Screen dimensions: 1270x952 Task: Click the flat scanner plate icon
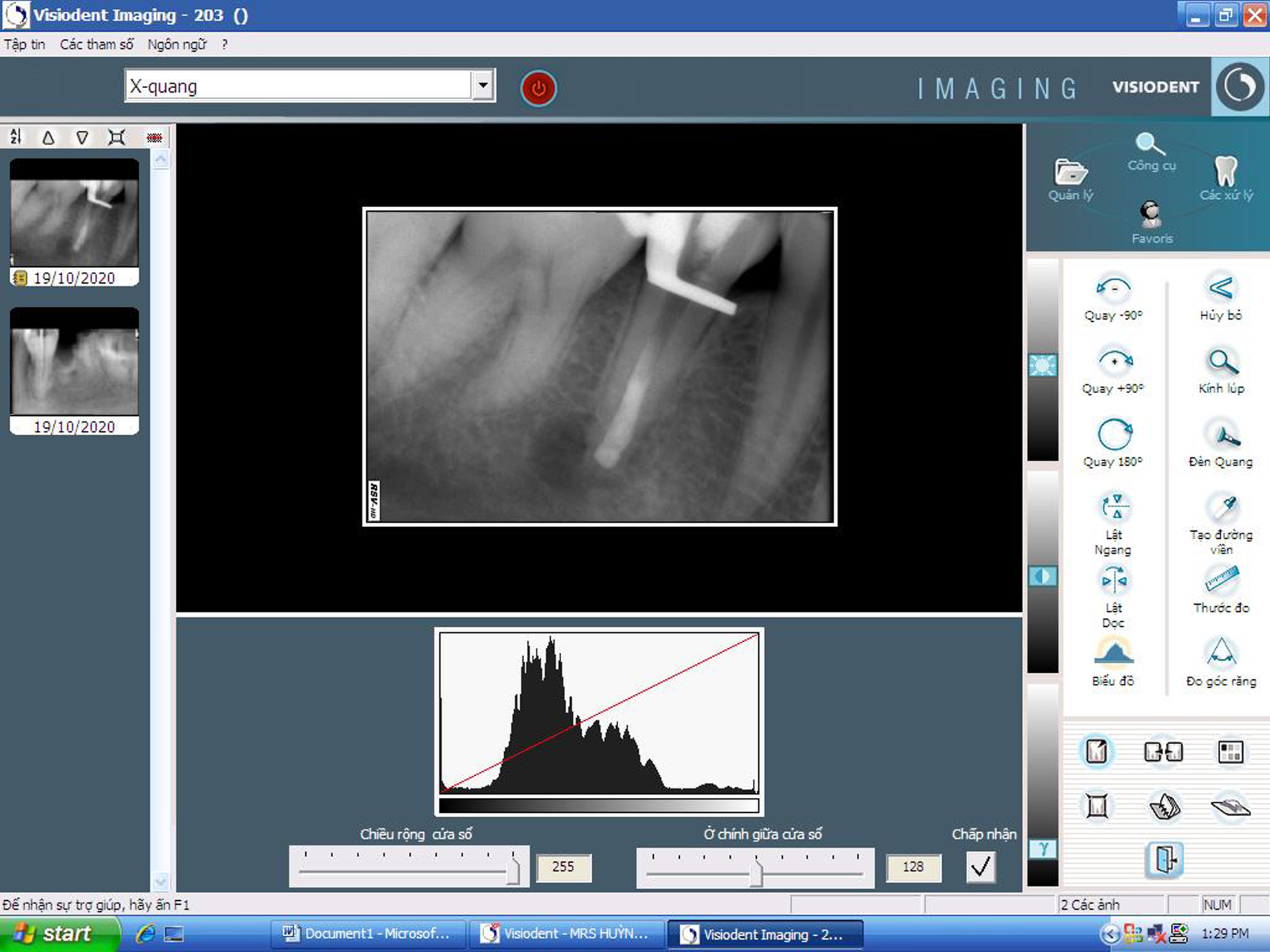(1230, 806)
